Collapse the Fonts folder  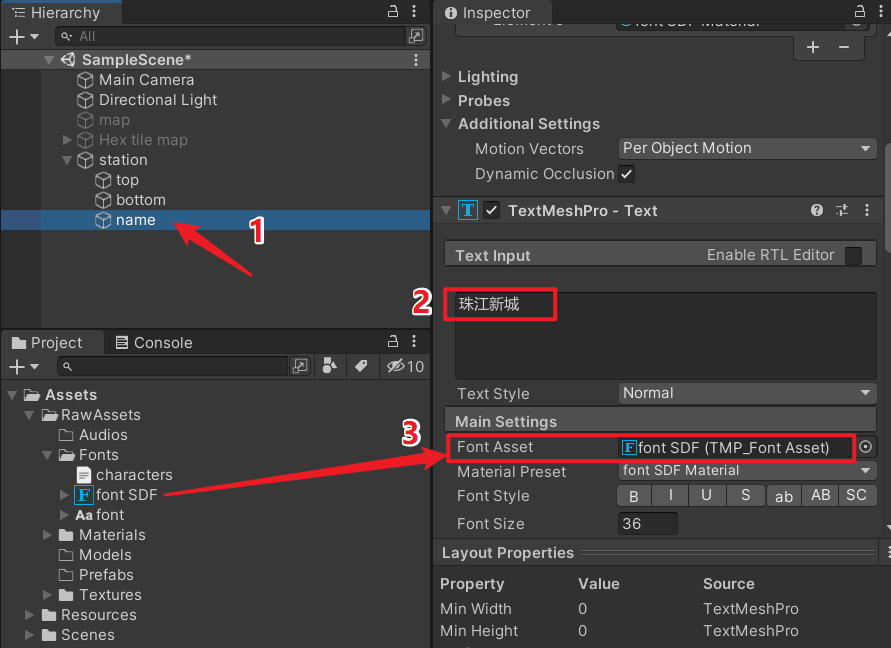coord(47,455)
